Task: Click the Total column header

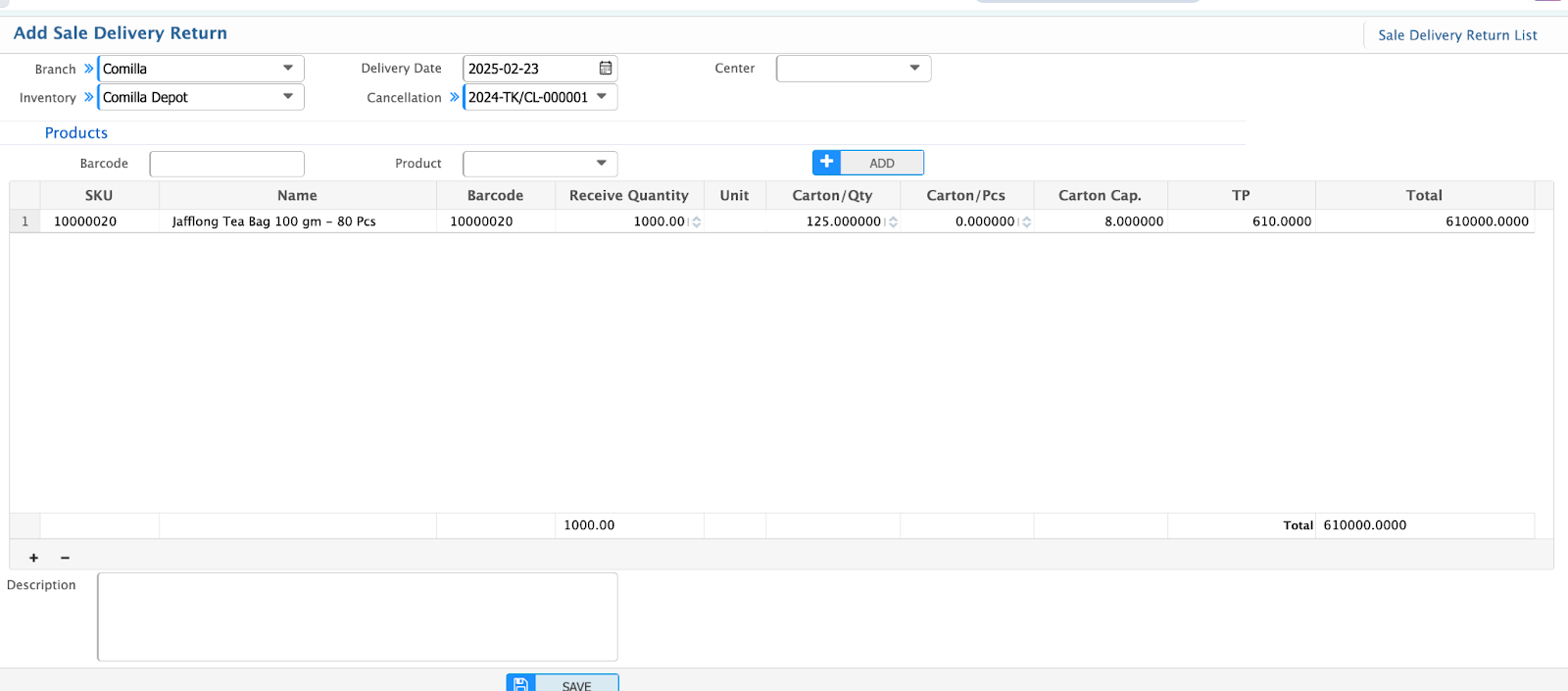Action: (x=1424, y=195)
